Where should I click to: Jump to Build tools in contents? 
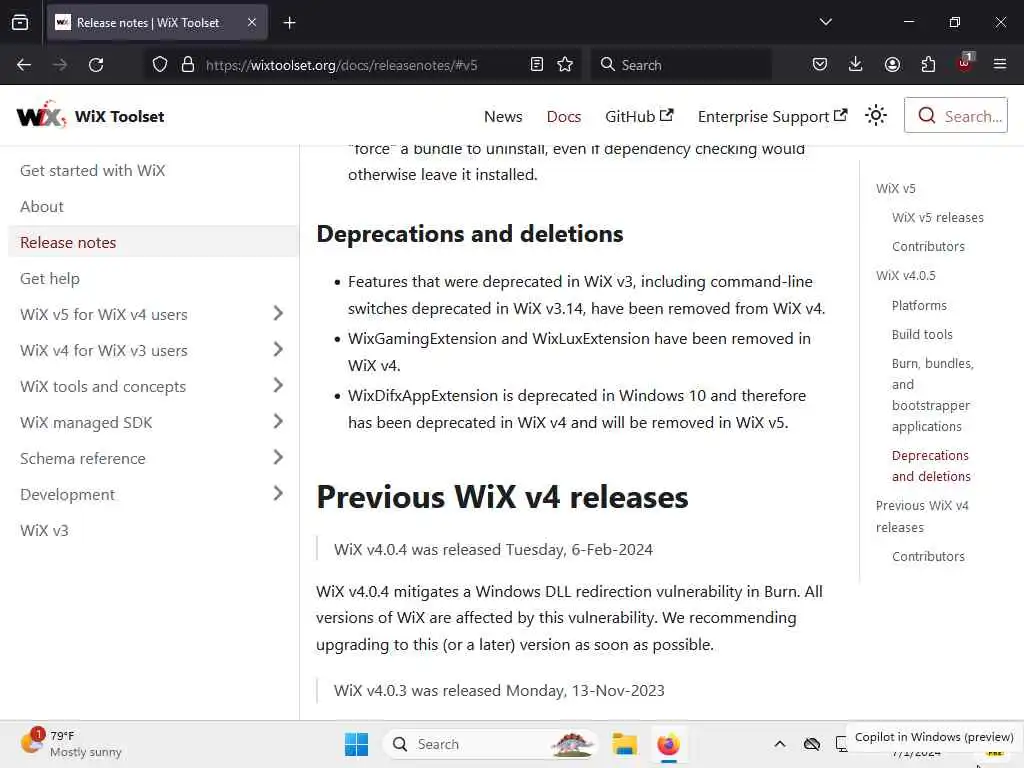click(921, 334)
